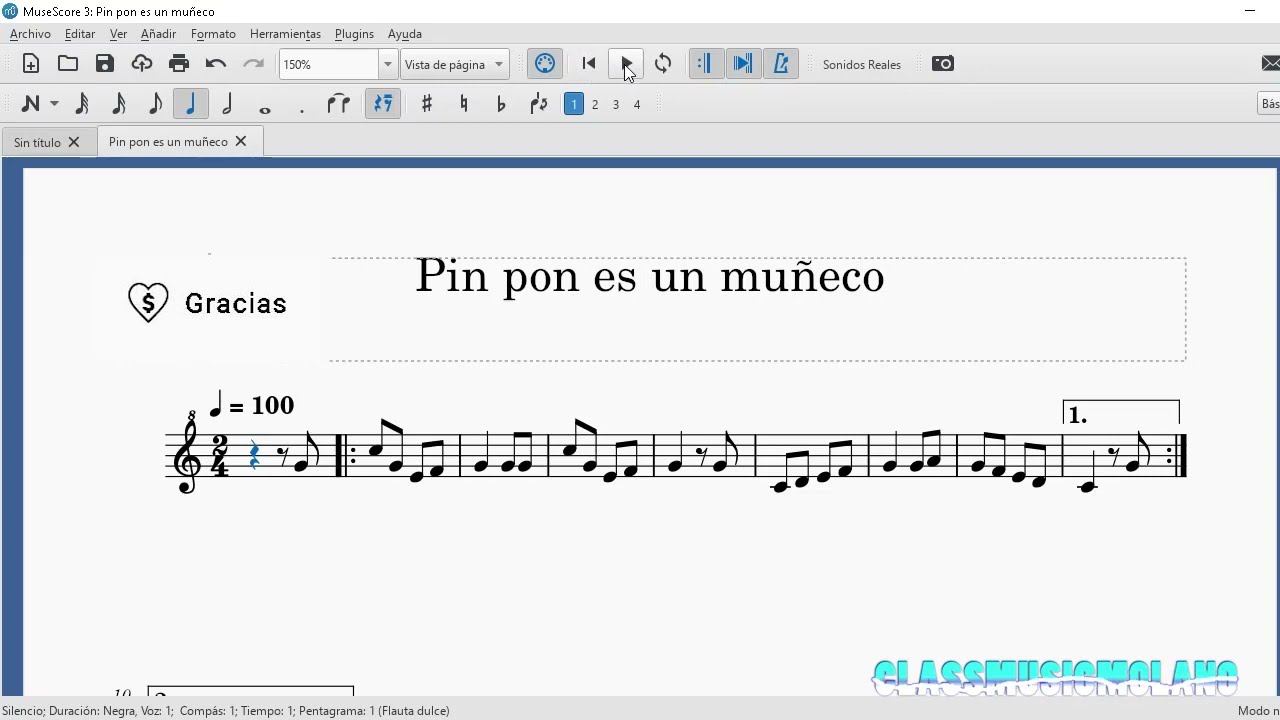Screen dimensions: 1280x720
Task: Flip note direction icon
Action: click(539, 104)
